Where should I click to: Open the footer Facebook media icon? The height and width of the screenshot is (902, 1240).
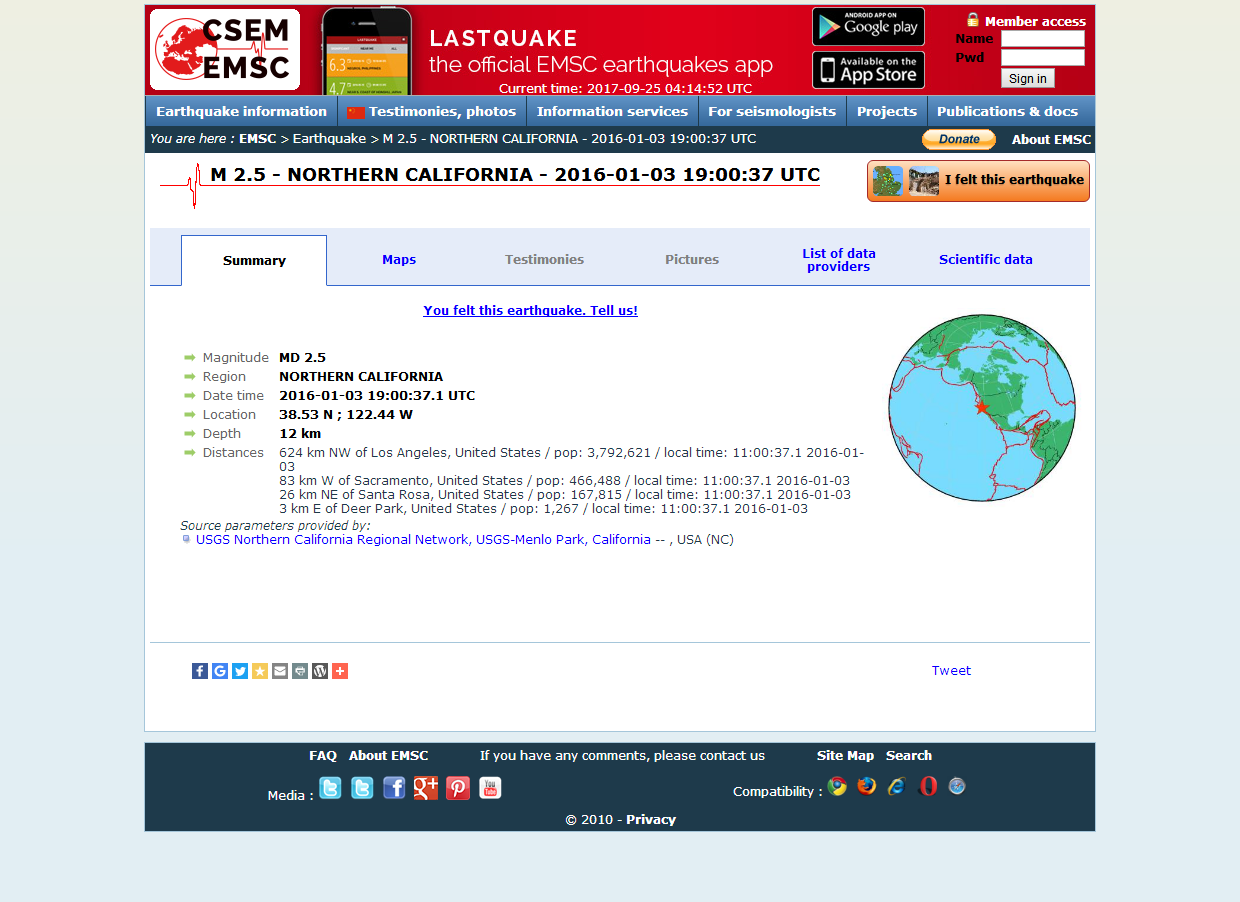click(394, 788)
